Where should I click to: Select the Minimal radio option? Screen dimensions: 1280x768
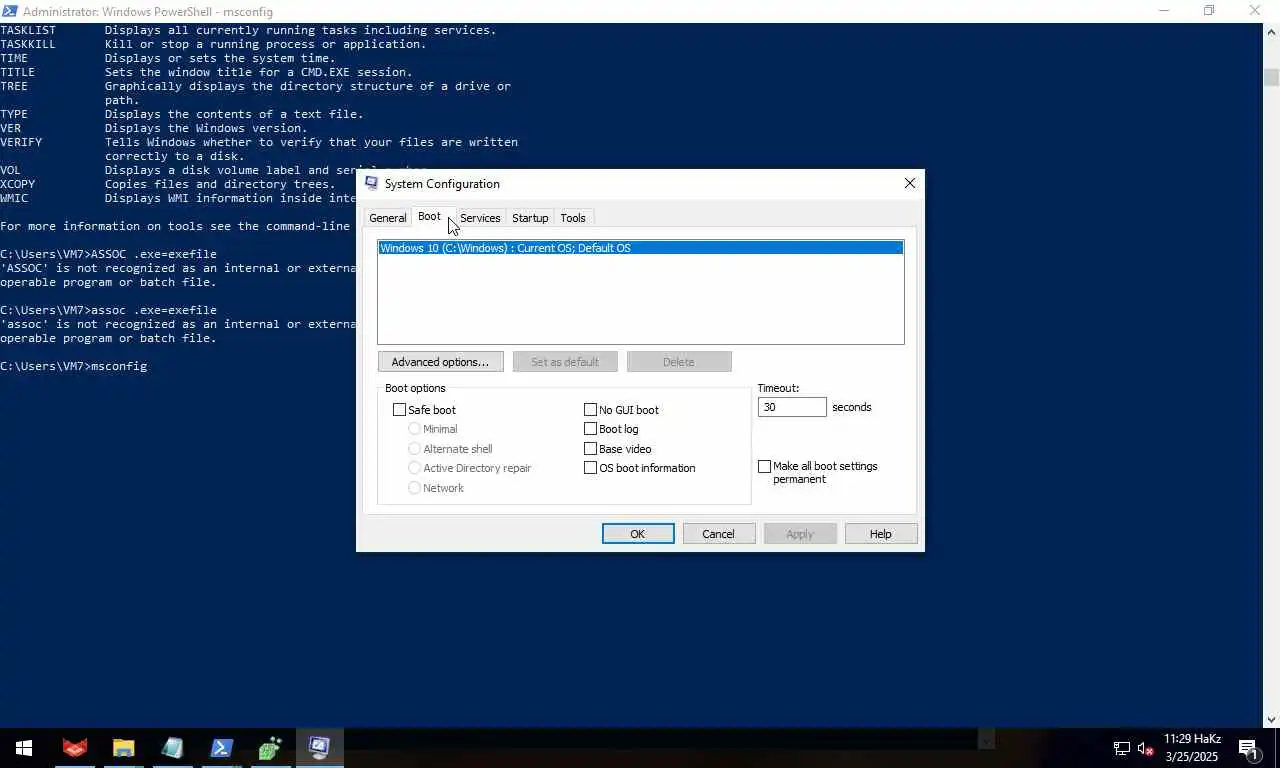(x=414, y=429)
